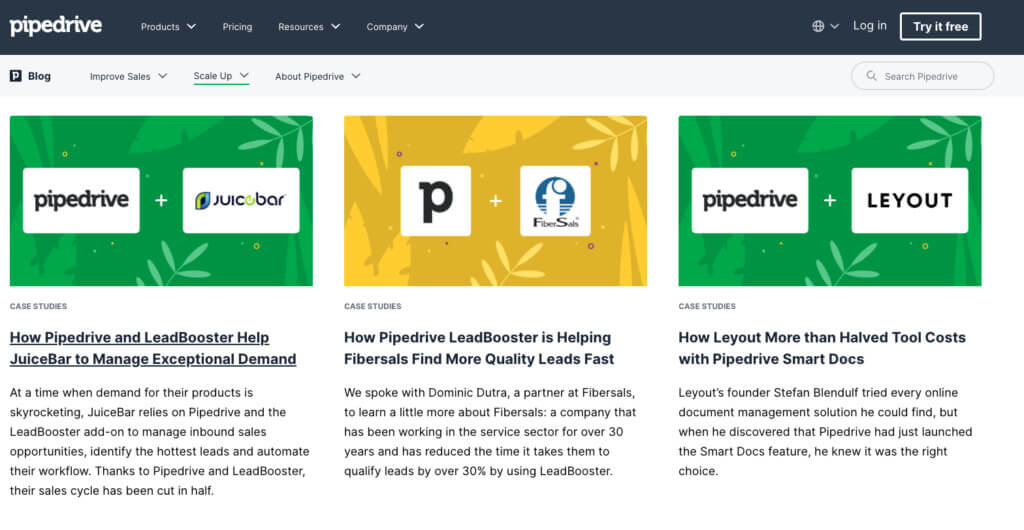Open the Fibersals case study thumbnail

coord(496,200)
